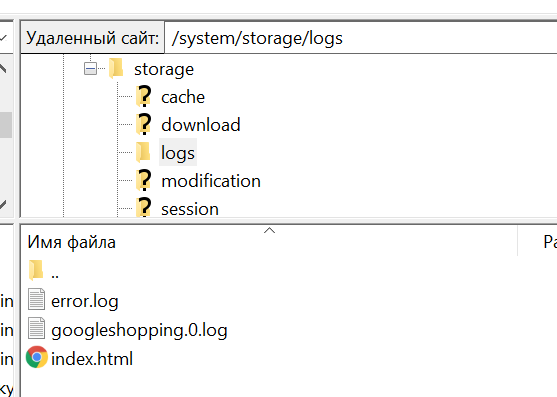Click the up arrow of left pane scrollbar
This screenshot has width=557, height=397.
(x=4, y=68)
